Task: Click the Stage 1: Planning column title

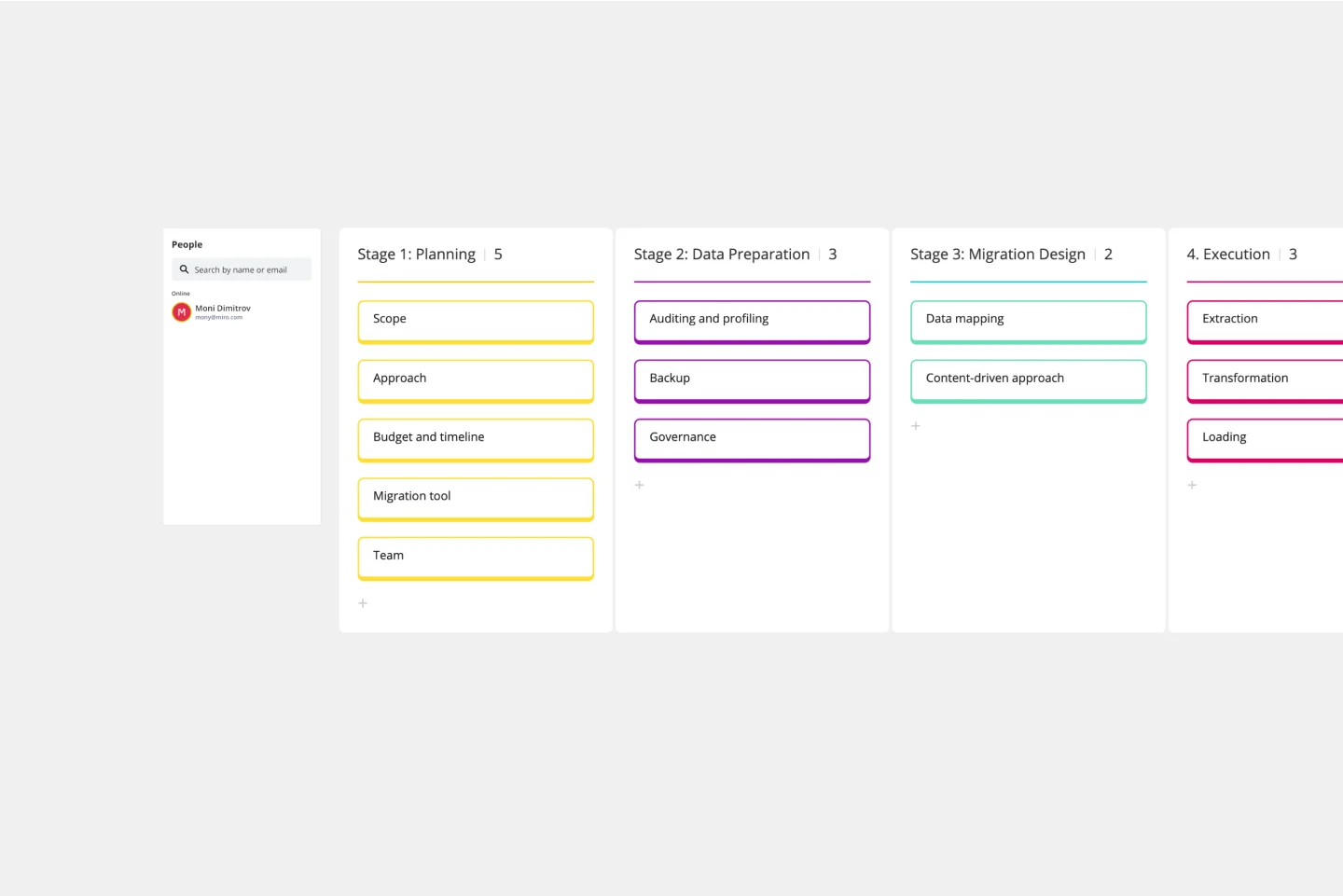Action: pyautogui.click(x=416, y=255)
